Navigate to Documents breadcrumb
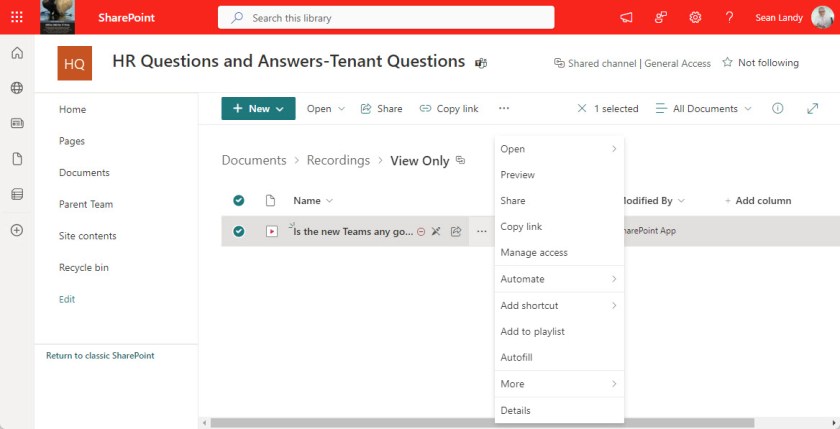Screen dimensions: 840x429 tap(254, 161)
